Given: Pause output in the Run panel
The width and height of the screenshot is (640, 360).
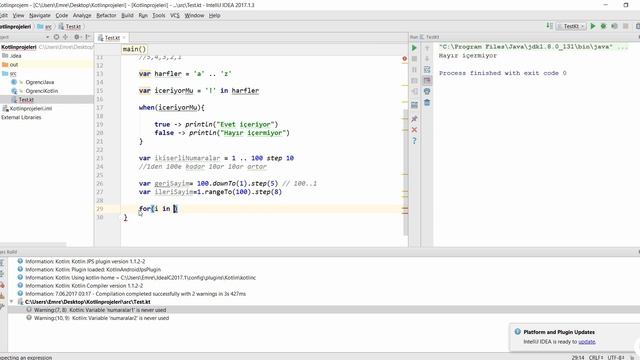Looking at the screenshot, I should pos(414,70).
